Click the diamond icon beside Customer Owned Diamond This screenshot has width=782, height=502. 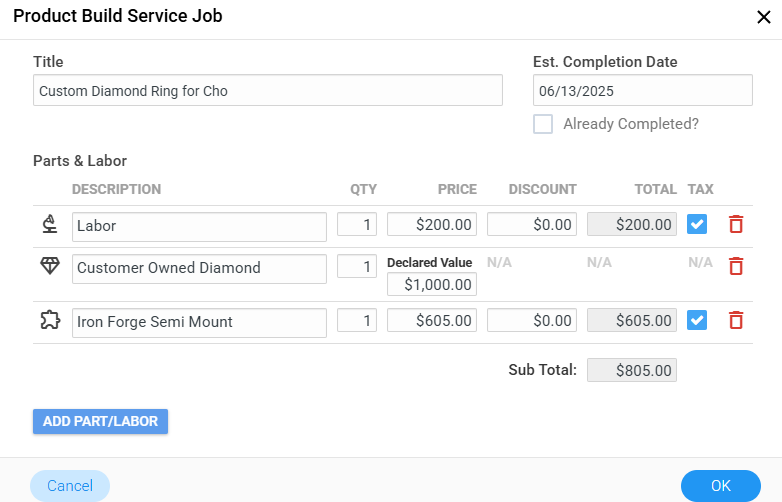(x=49, y=266)
